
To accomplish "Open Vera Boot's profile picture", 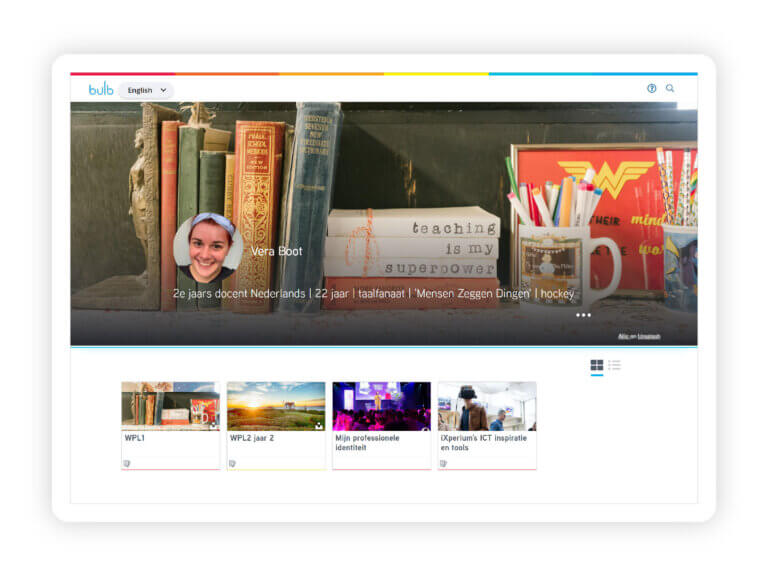I will click(208, 248).
